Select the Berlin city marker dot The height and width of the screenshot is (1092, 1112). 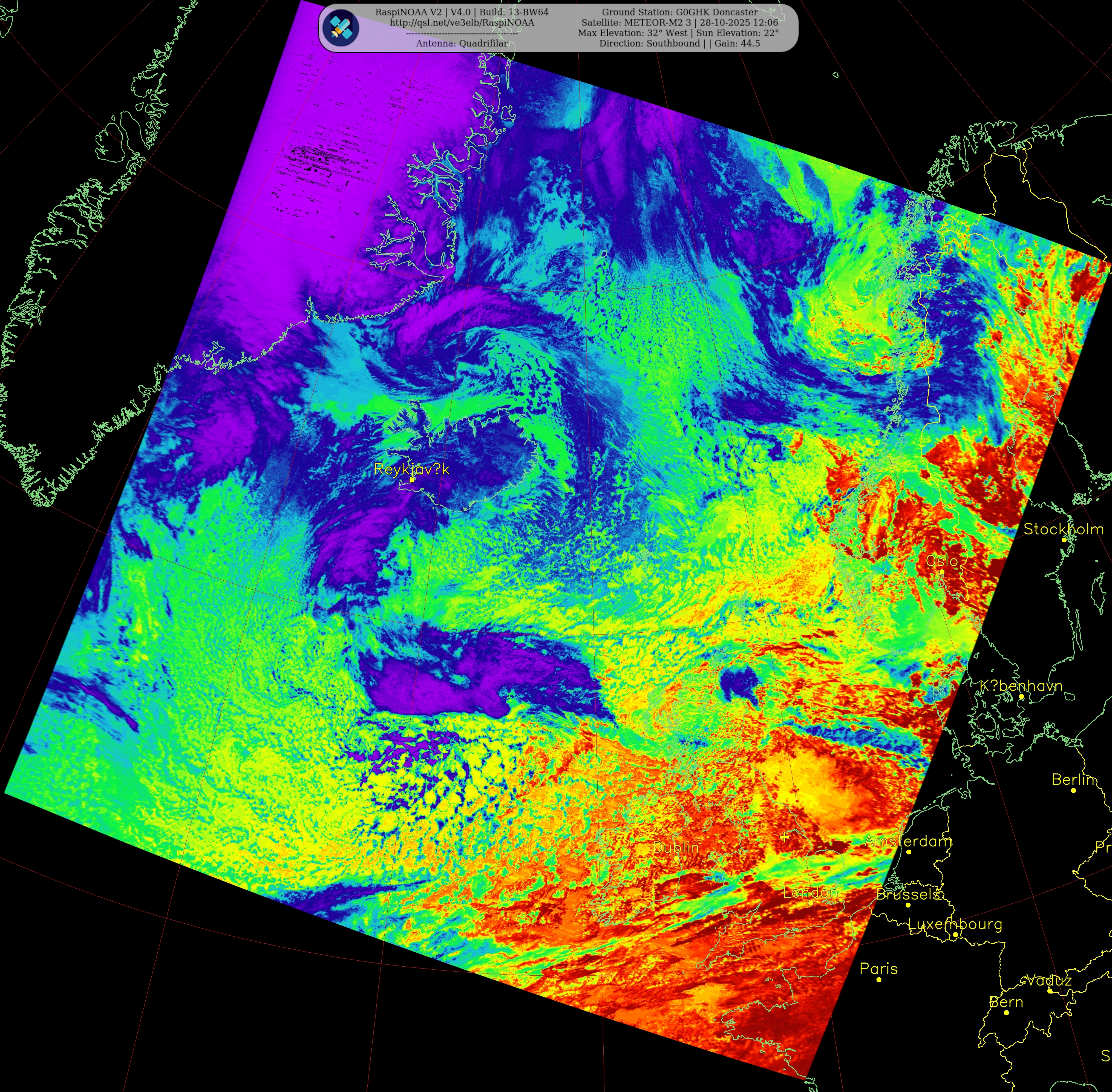(1074, 790)
